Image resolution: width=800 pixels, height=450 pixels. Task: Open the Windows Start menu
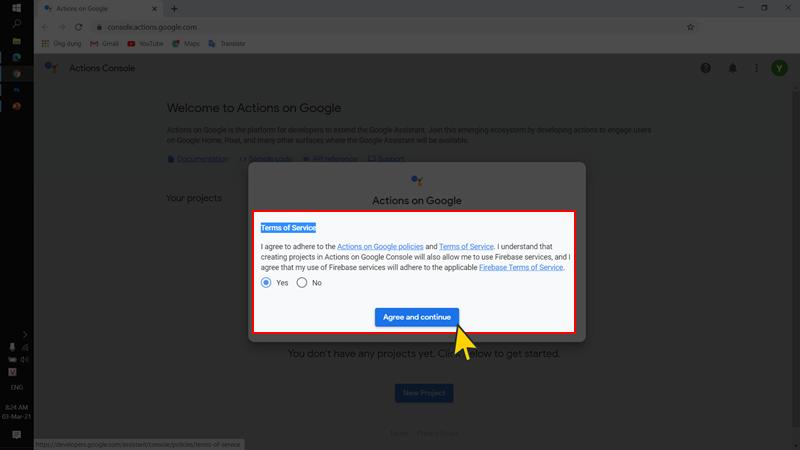tap(16, 8)
